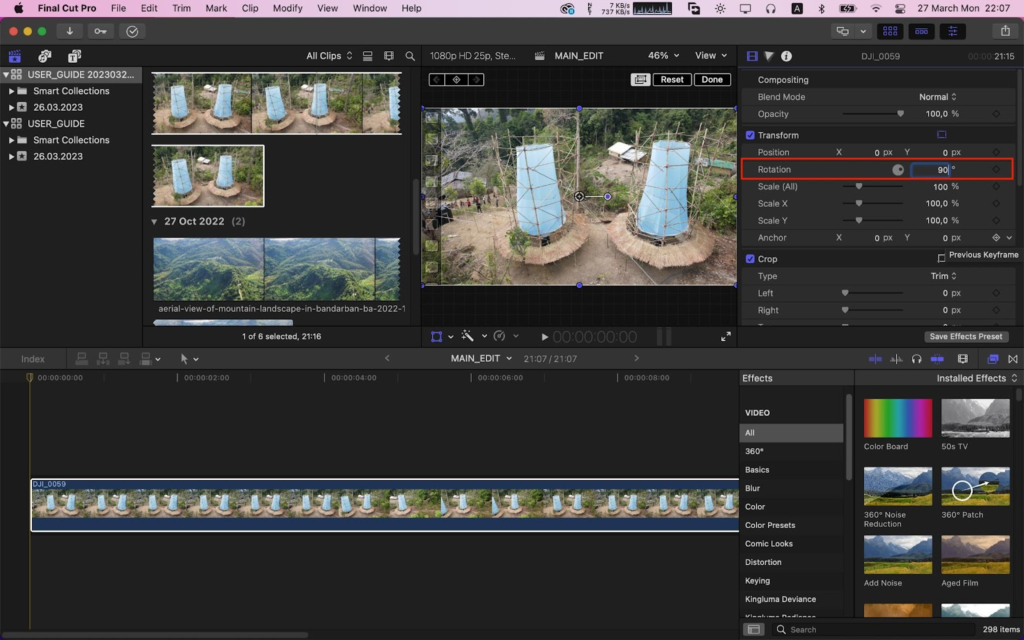Adjust the Opacity slider

tap(873, 114)
